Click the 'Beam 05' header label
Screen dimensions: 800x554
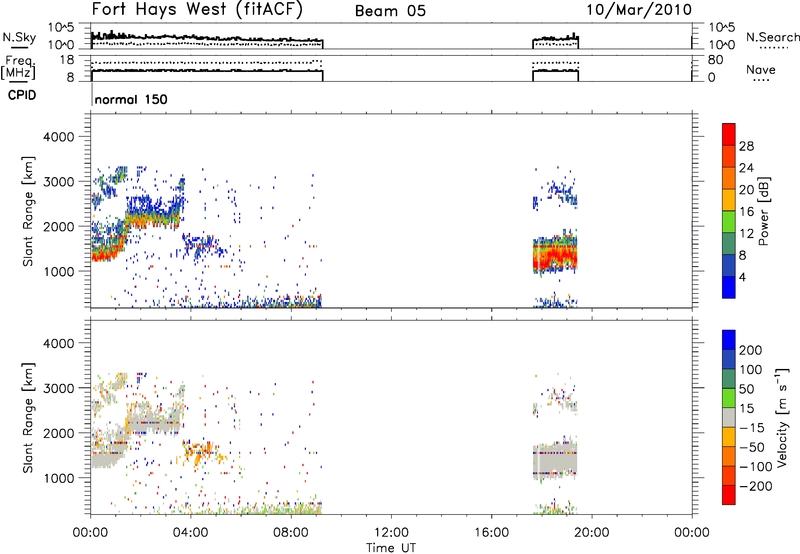pyautogui.click(x=390, y=11)
